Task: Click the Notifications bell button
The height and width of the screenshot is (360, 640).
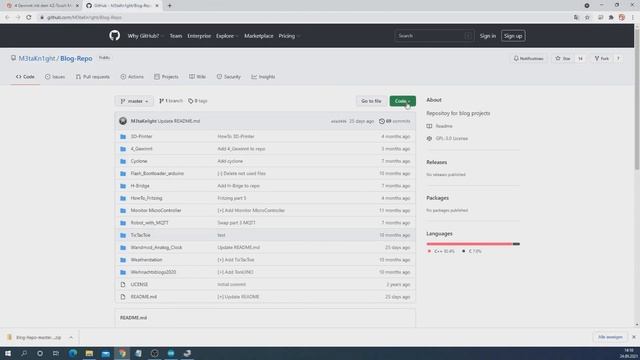Action: click(x=528, y=59)
